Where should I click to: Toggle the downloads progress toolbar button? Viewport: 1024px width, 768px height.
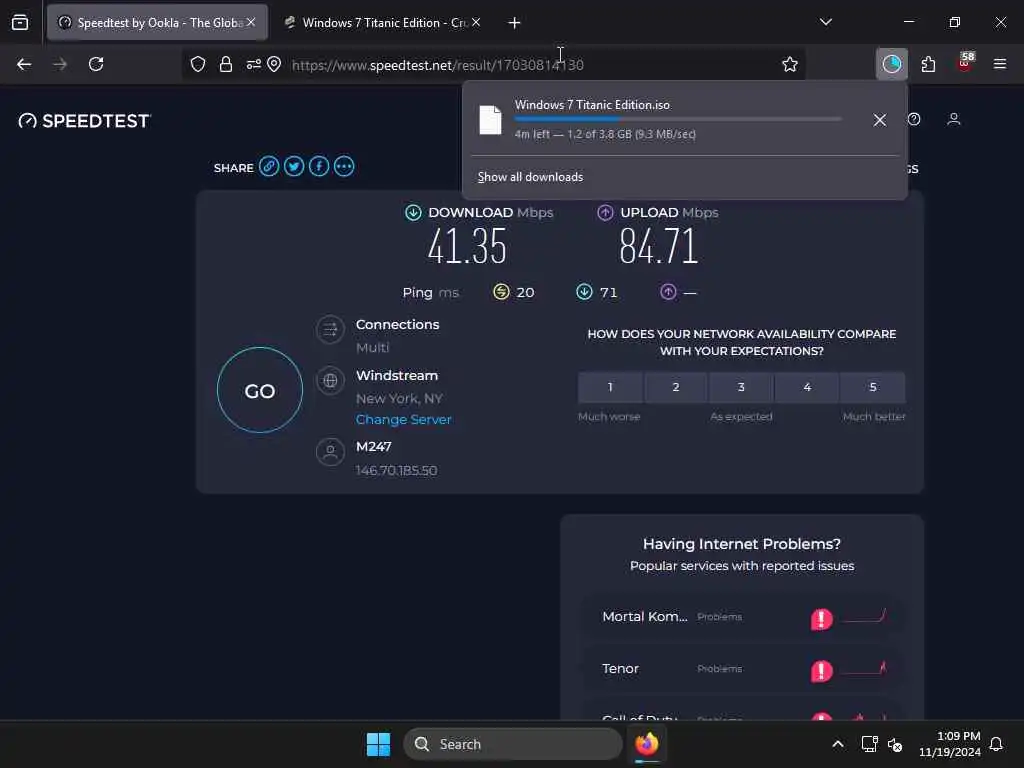pos(891,64)
